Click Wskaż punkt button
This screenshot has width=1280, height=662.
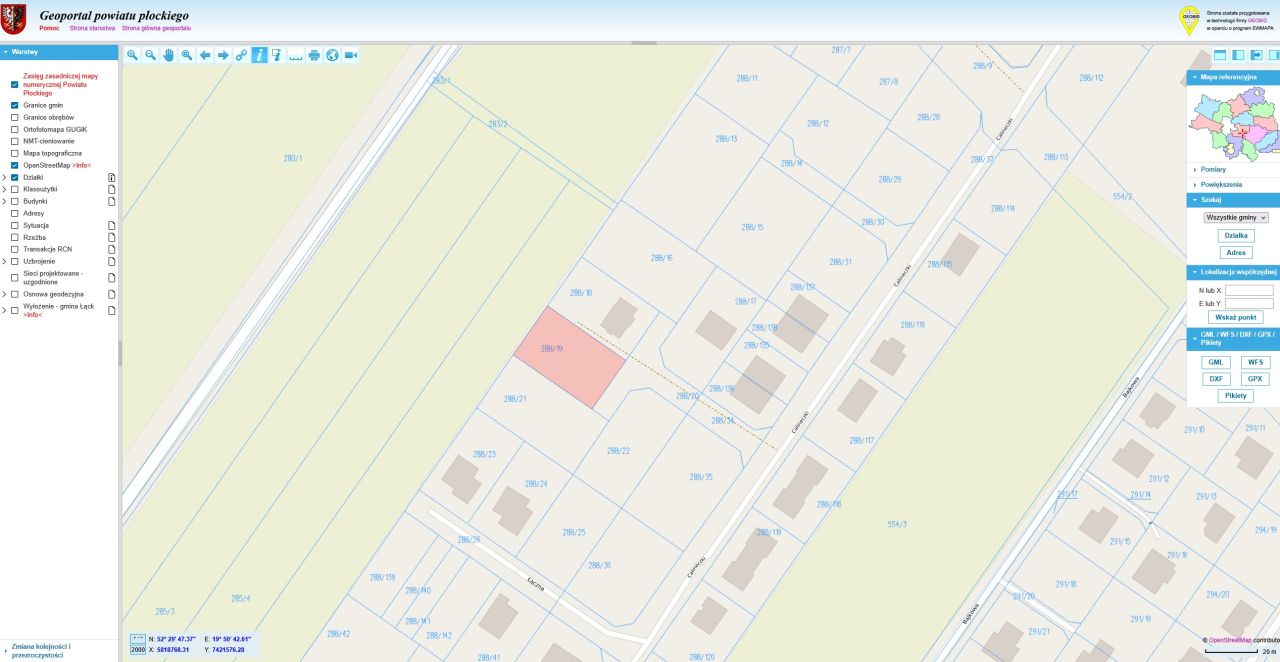[x=1235, y=317]
